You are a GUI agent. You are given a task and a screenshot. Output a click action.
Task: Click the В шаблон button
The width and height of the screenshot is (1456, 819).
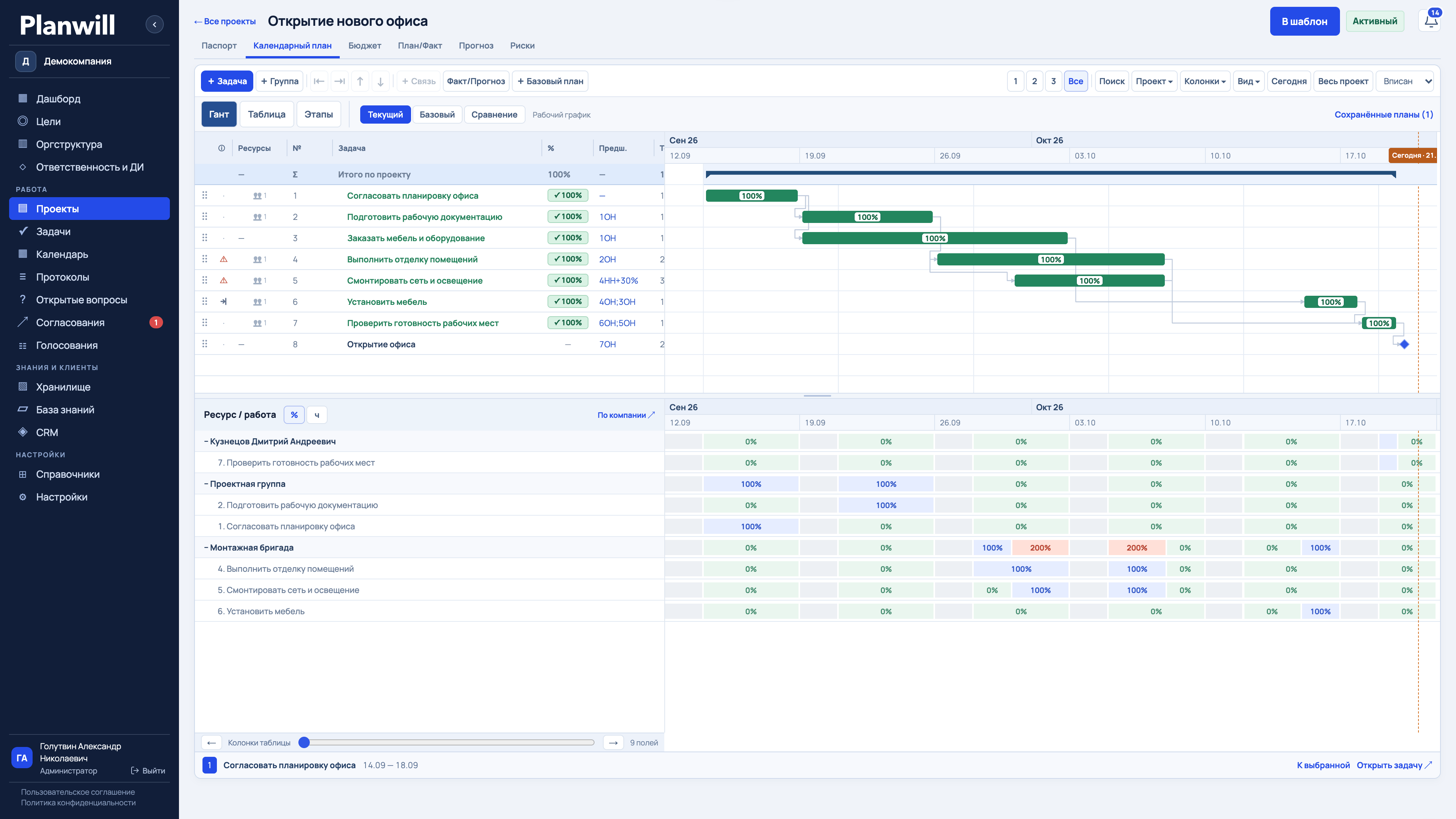1304,22
